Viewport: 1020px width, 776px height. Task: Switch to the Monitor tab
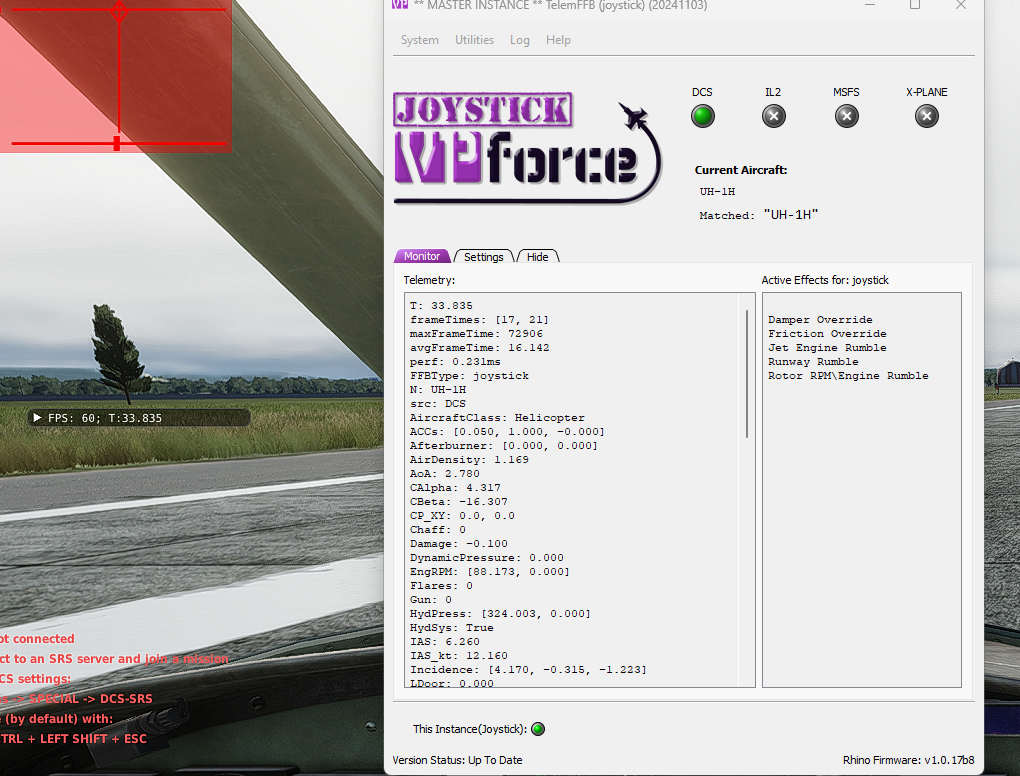coord(422,256)
